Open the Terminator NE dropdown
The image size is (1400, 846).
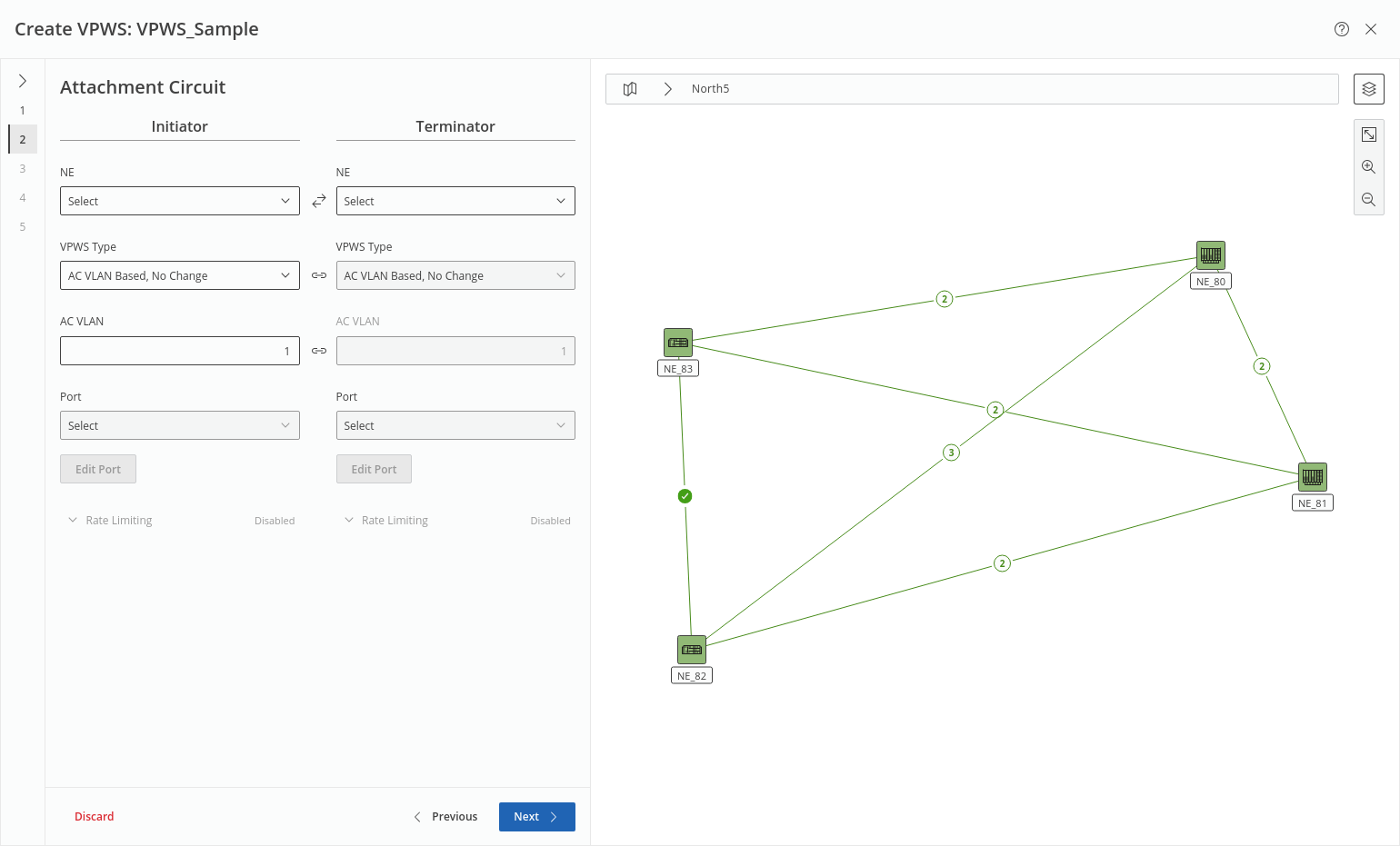pos(455,201)
